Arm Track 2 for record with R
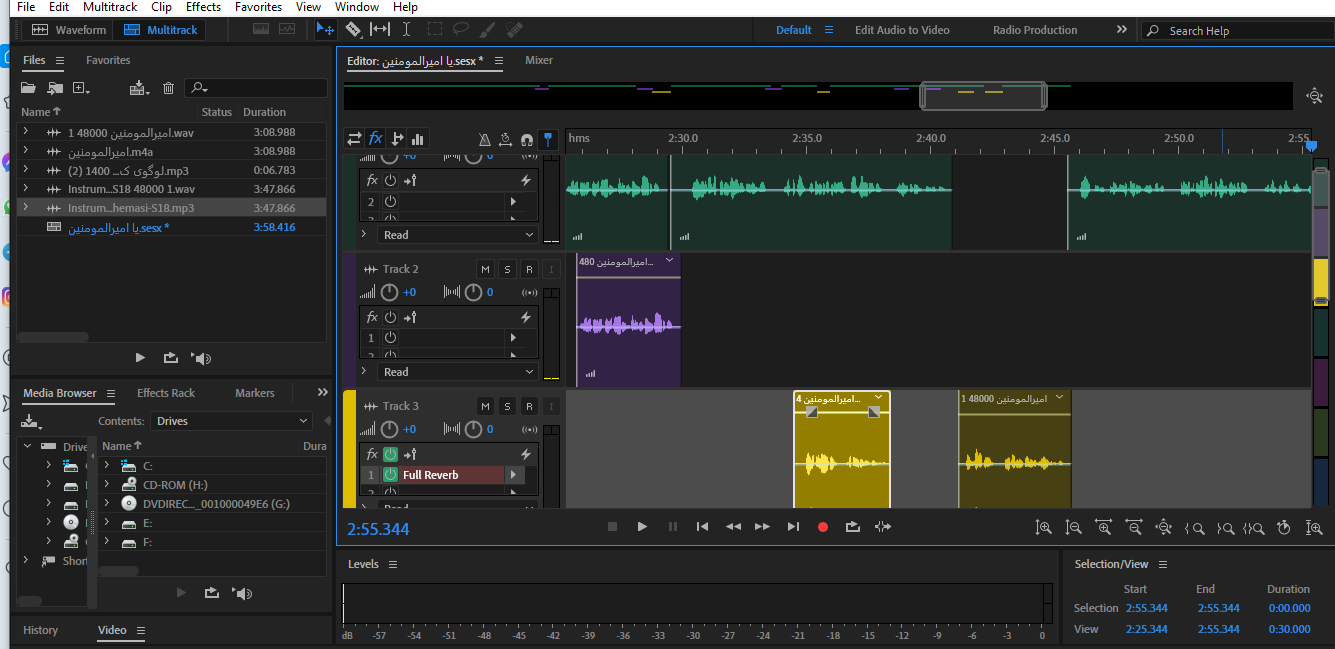The height and width of the screenshot is (649, 1335). pyautogui.click(x=529, y=269)
